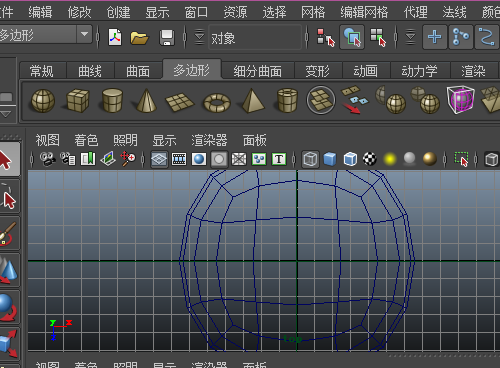
Task: Switch to the 细分曲面 shelf tab
Action: [257, 71]
